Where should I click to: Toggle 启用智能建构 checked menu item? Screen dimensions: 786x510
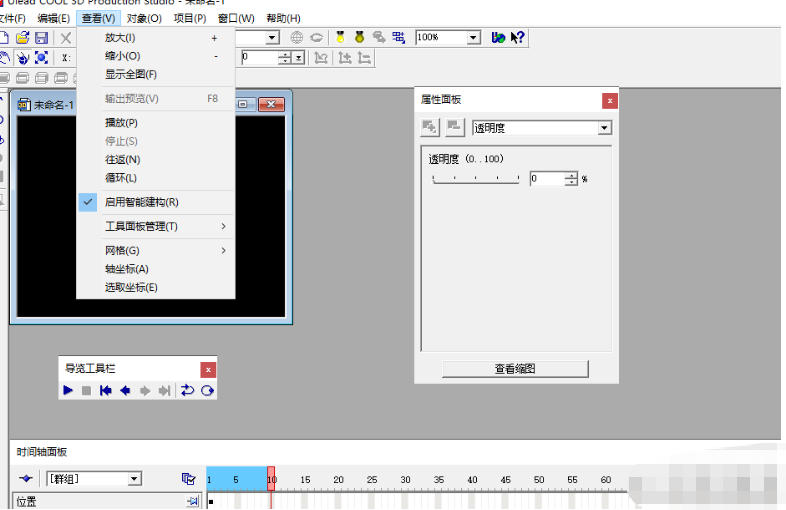(x=141, y=202)
